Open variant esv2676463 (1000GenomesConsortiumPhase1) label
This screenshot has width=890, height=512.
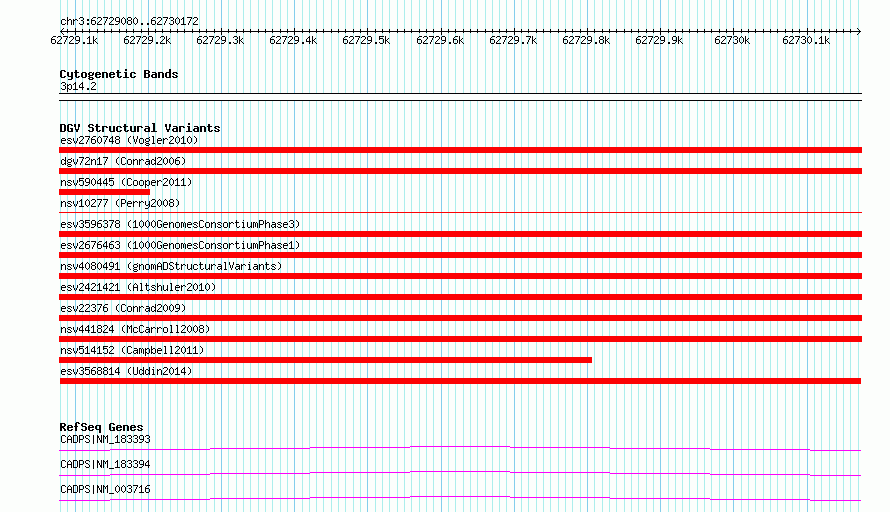[x=180, y=245]
